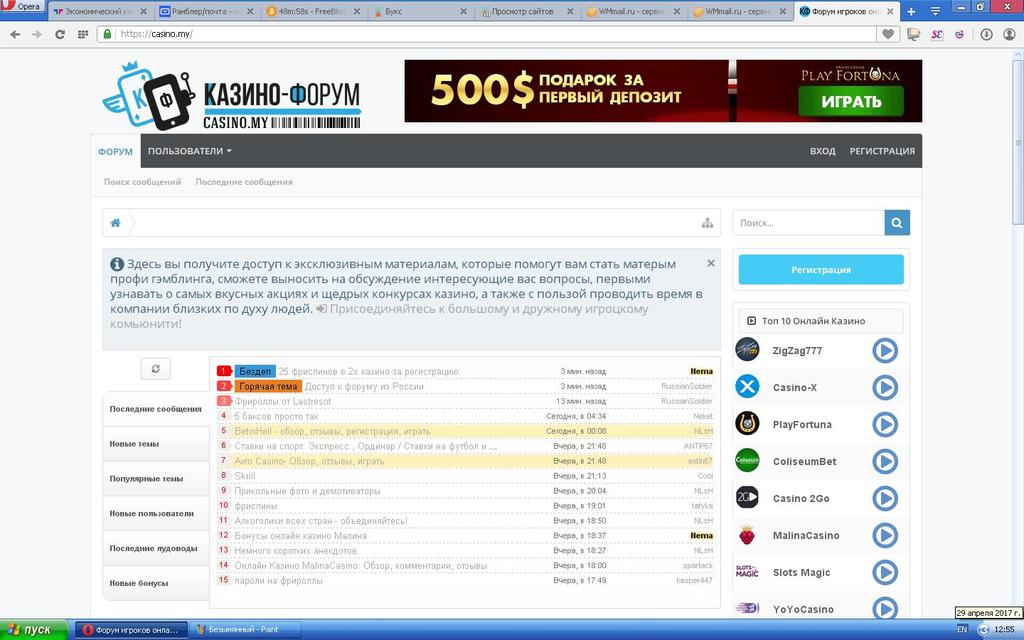Image resolution: width=1024 pixels, height=640 pixels.
Task: Select the Последние сообщения sidebar tab
Action: [x=155, y=409]
